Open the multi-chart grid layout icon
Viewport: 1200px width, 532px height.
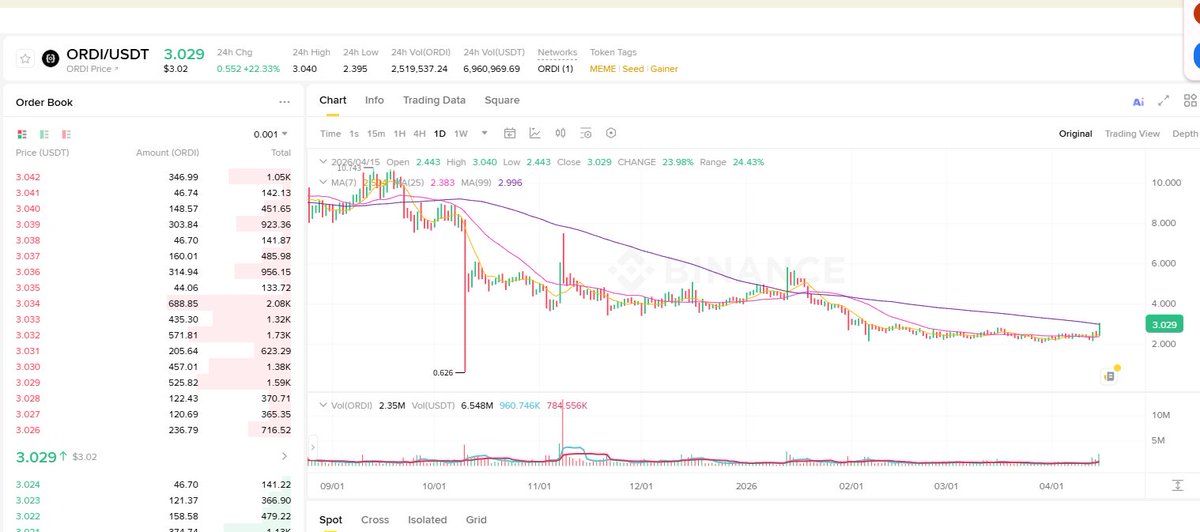tap(1190, 101)
